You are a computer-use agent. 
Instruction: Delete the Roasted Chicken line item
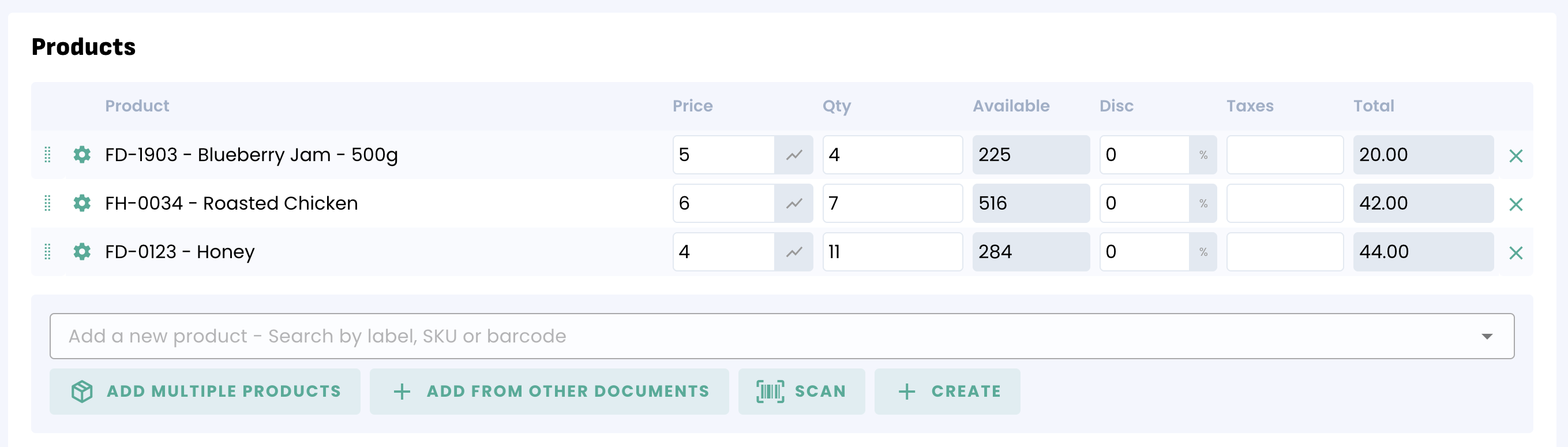tap(1515, 204)
